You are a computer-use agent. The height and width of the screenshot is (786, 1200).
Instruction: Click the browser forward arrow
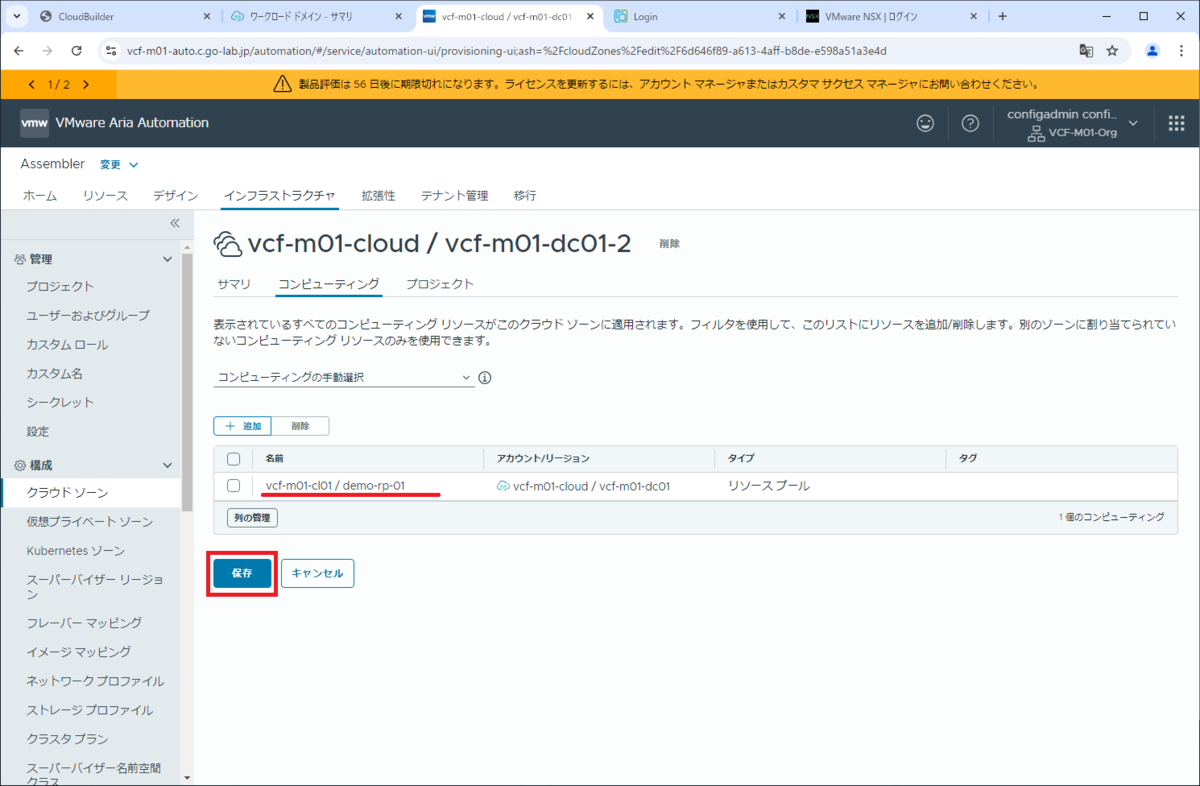[48, 51]
